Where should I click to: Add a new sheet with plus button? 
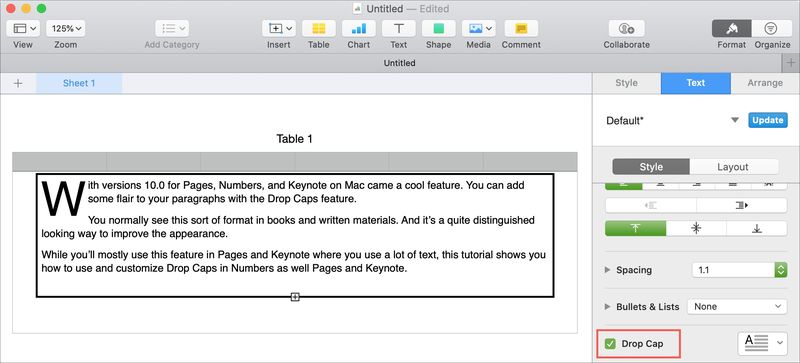18,83
